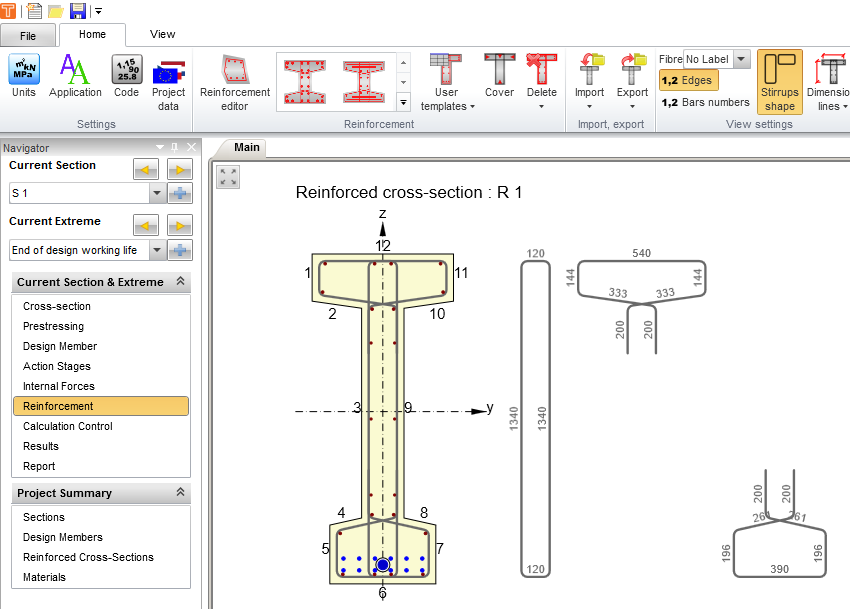This screenshot has width=850, height=609.
Task: Open the File tab
Action: click(27, 34)
